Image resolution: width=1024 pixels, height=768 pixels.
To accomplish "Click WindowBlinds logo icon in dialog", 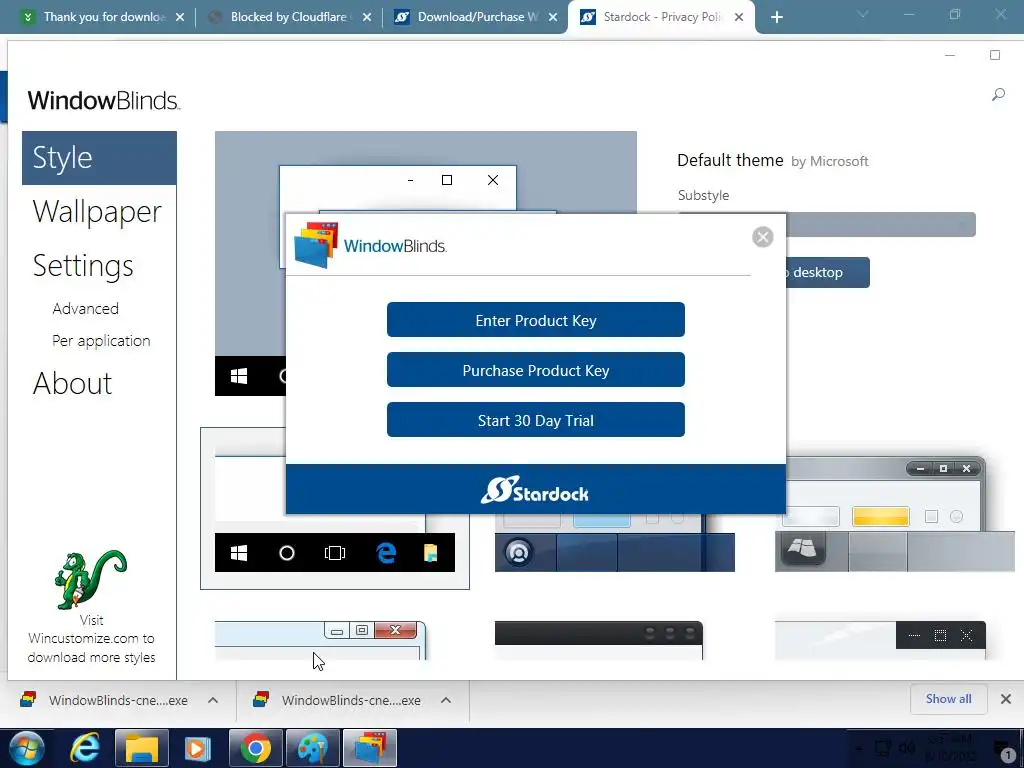I will [x=317, y=245].
